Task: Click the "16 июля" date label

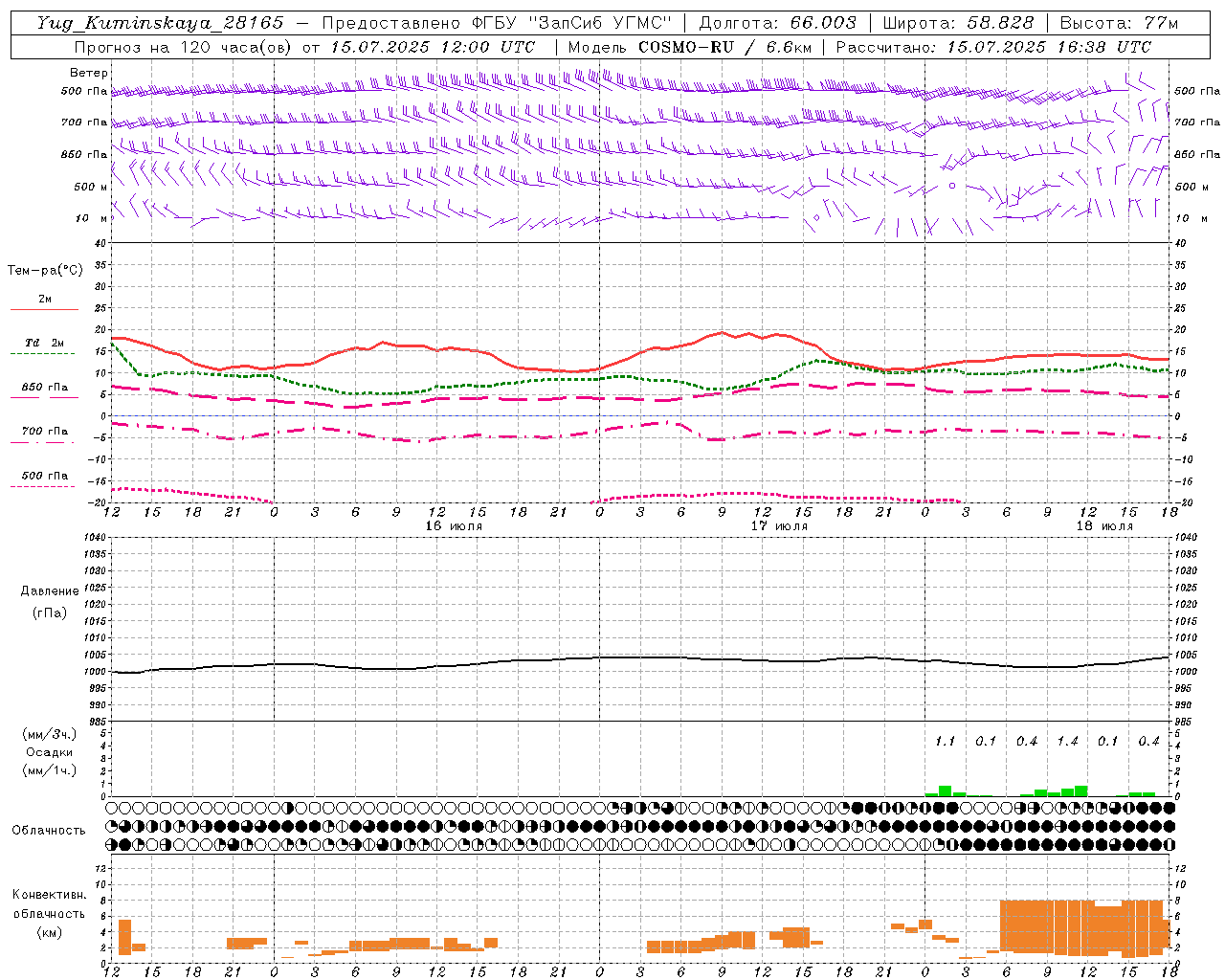Action: point(454,526)
